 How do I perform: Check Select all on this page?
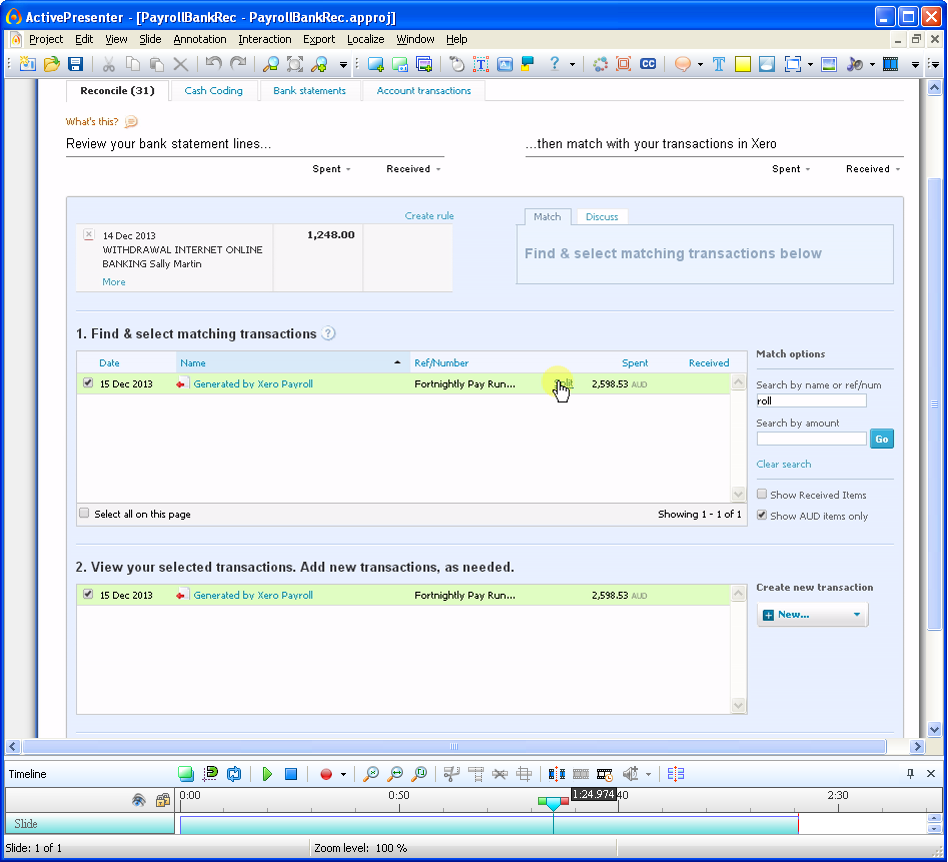[x=85, y=514]
